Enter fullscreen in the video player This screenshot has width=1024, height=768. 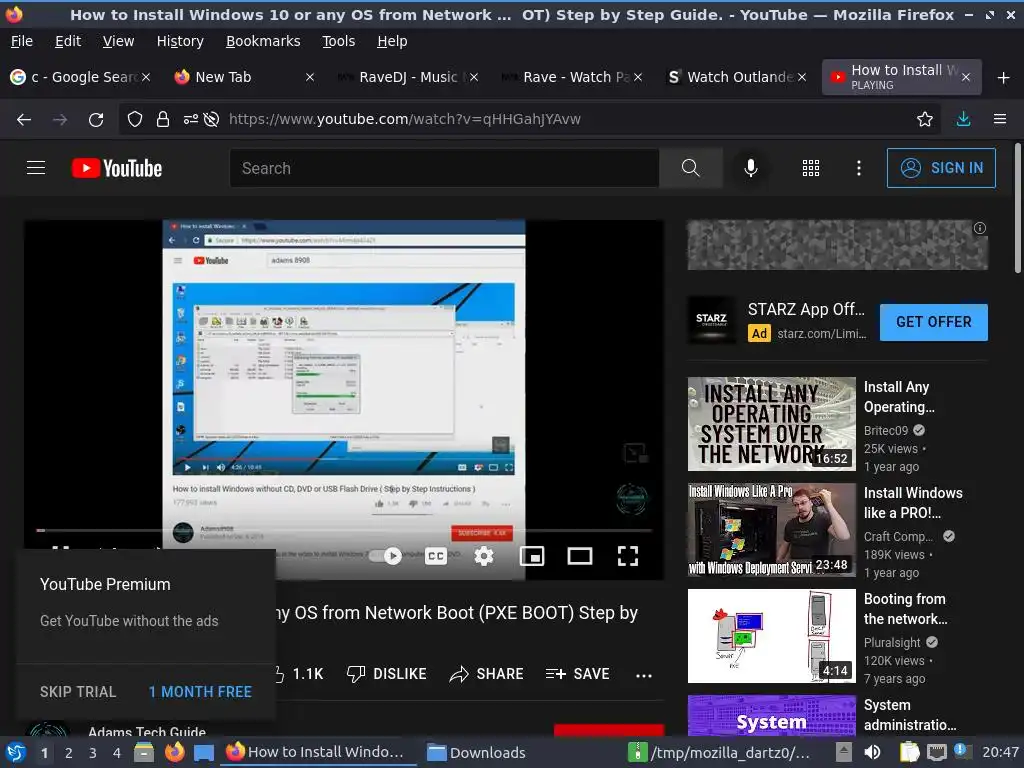click(x=628, y=556)
